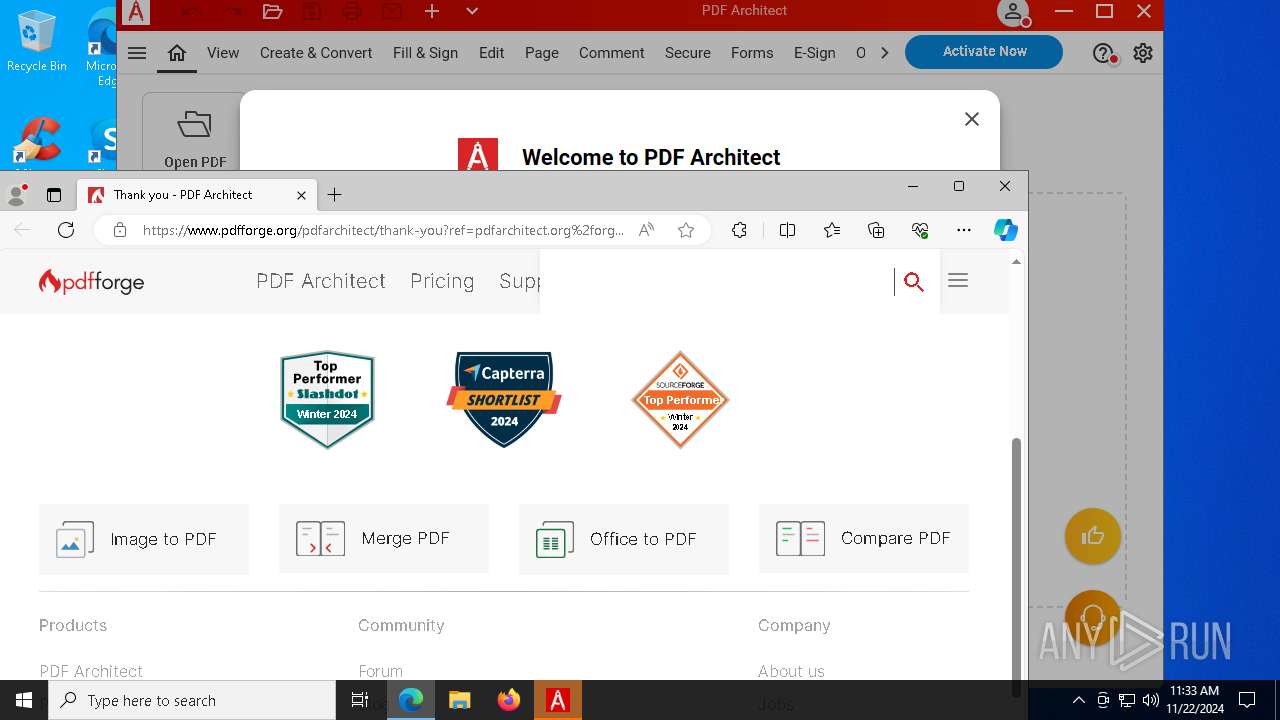The image size is (1280, 720).
Task: Open the PDF Architect website menu item
Action: point(321,281)
